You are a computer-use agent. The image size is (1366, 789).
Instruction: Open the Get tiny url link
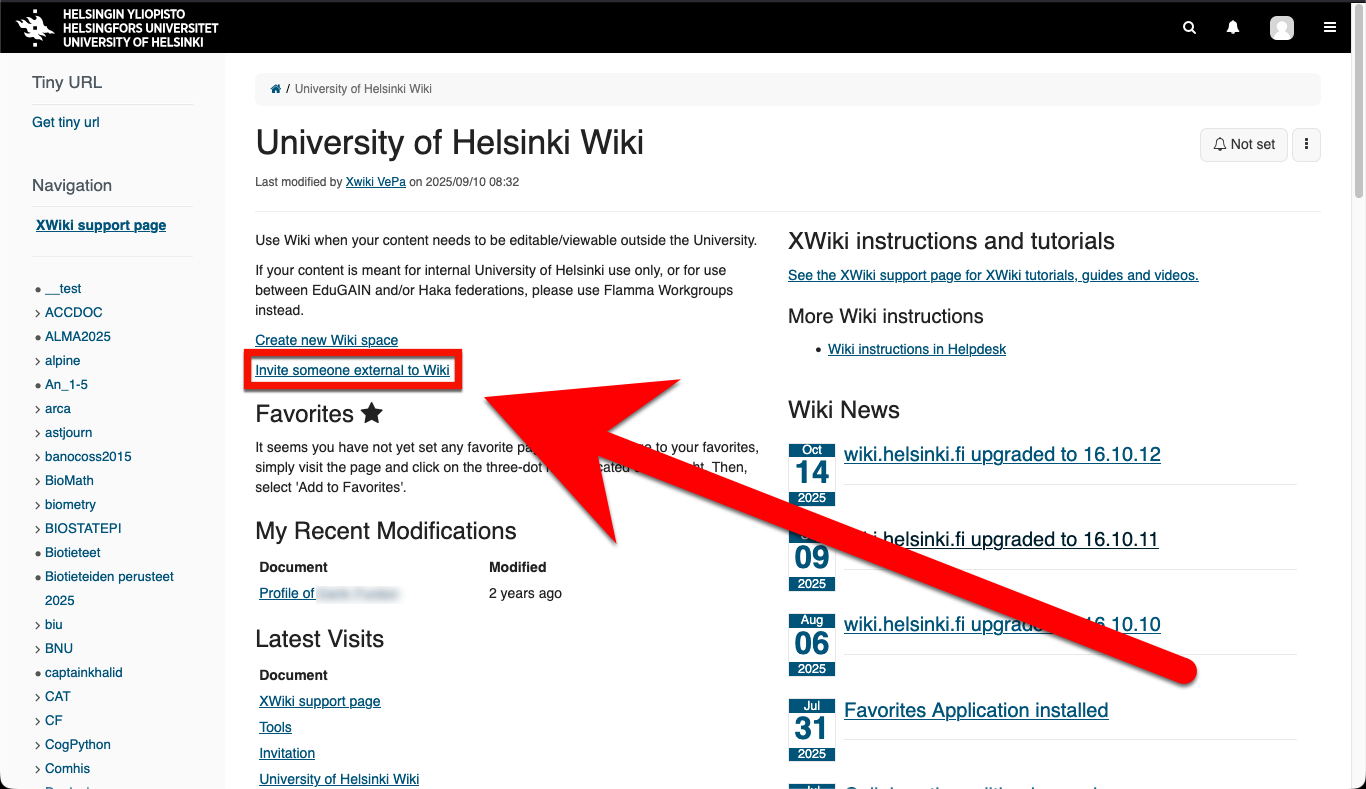[x=66, y=122]
